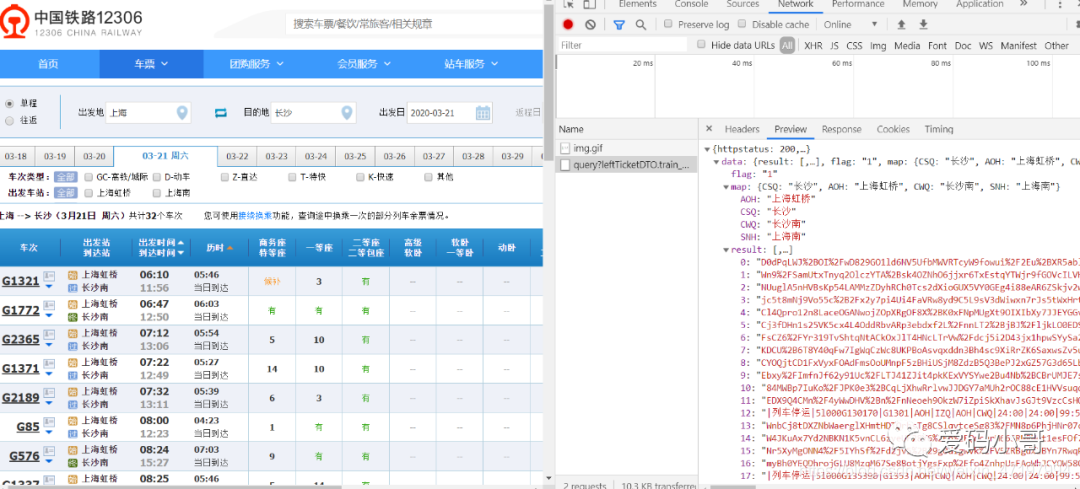Go to 首页 home navigation item
1080x489 pixels.
pos(48,64)
